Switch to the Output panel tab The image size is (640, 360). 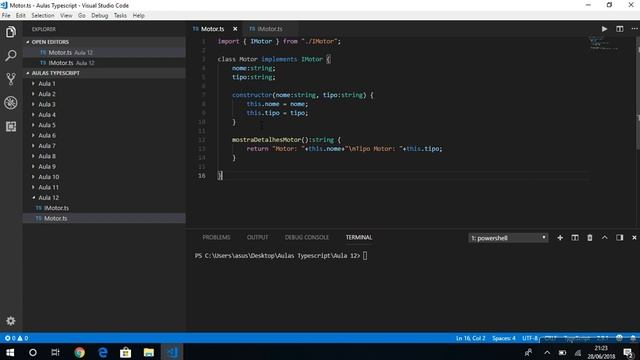[x=258, y=237]
